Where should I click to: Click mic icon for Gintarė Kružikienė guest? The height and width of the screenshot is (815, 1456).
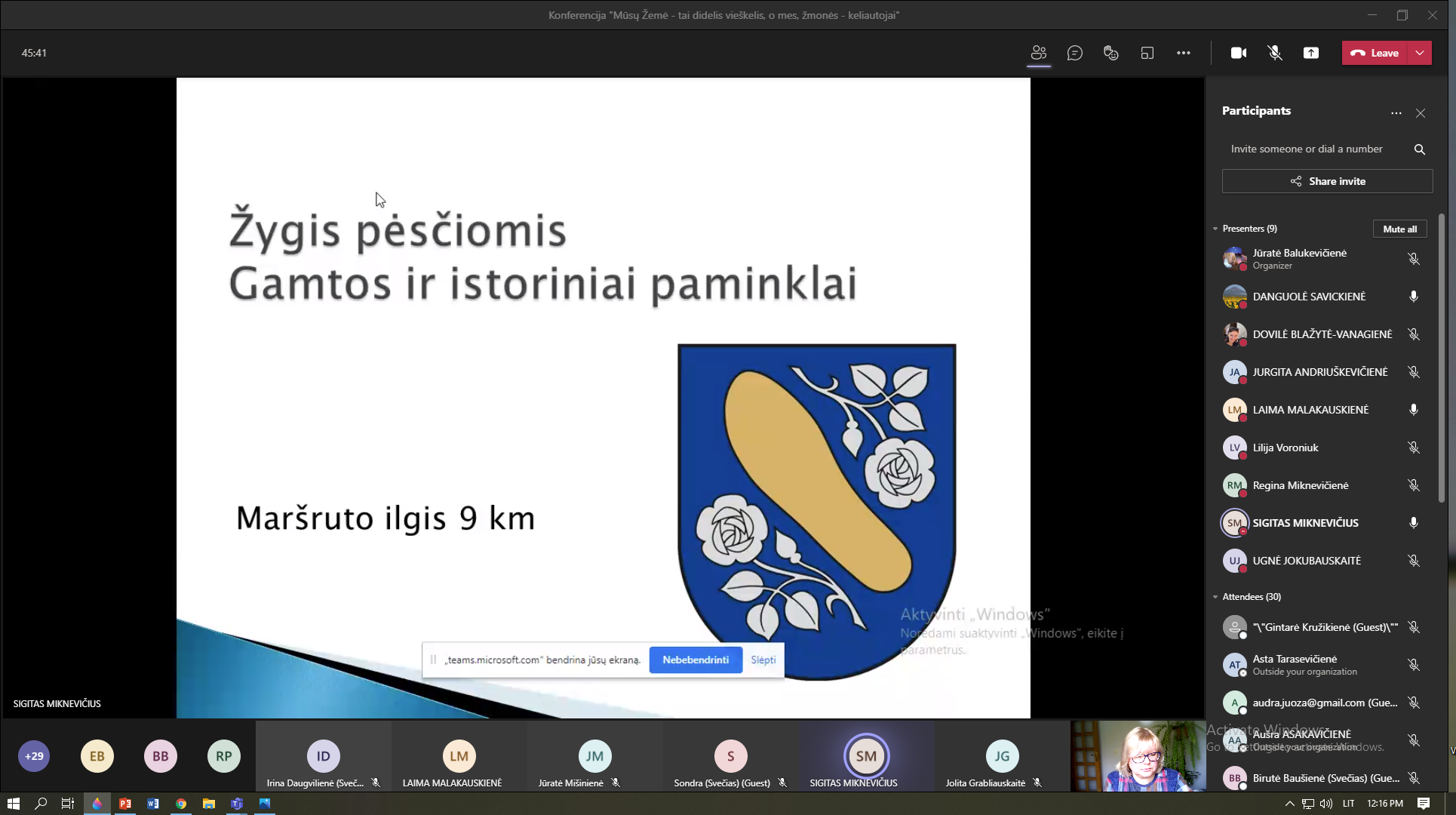coord(1414,627)
